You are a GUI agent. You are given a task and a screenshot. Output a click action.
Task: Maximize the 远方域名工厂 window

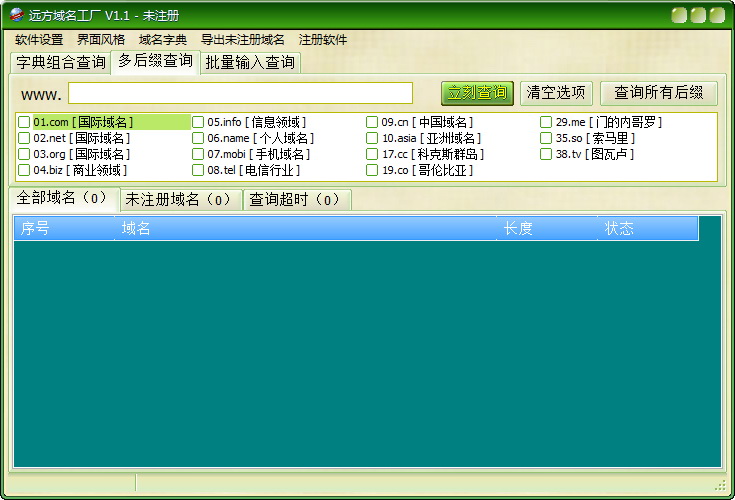point(698,15)
